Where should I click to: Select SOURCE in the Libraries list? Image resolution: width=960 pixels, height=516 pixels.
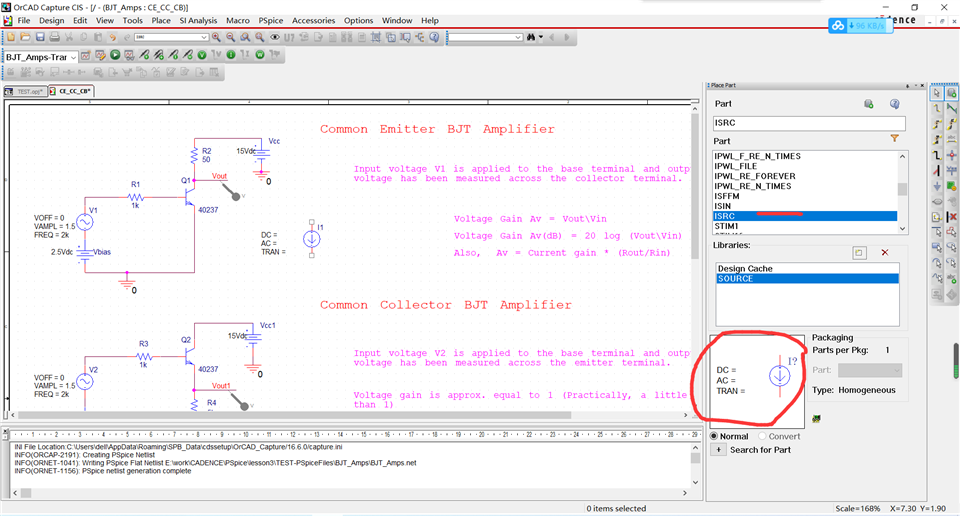808,279
